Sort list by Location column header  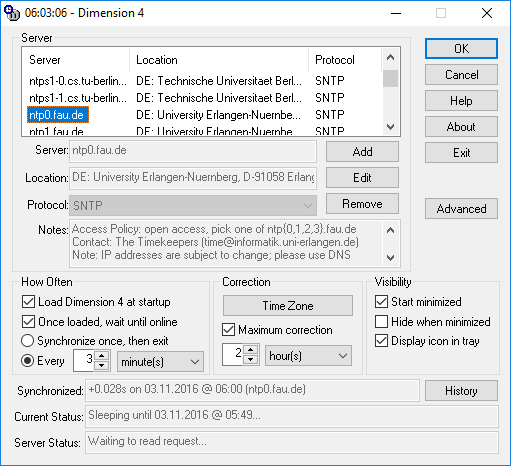tap(219, 60)
